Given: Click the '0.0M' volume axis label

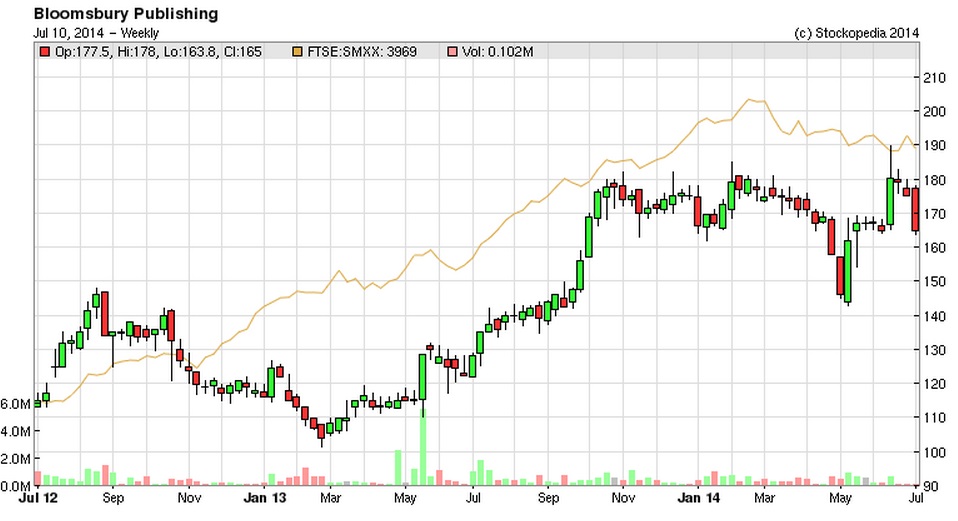Looking at the screenshot, I should [x=15, y=486].
